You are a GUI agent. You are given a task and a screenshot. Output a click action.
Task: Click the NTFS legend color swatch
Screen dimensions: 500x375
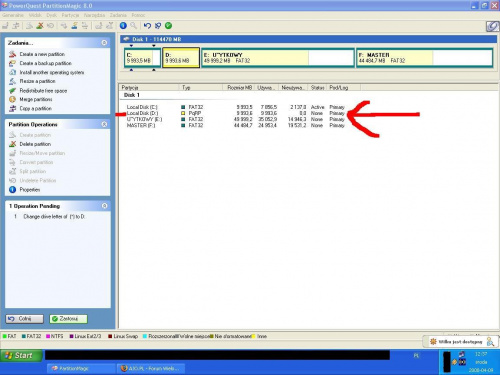48,336
